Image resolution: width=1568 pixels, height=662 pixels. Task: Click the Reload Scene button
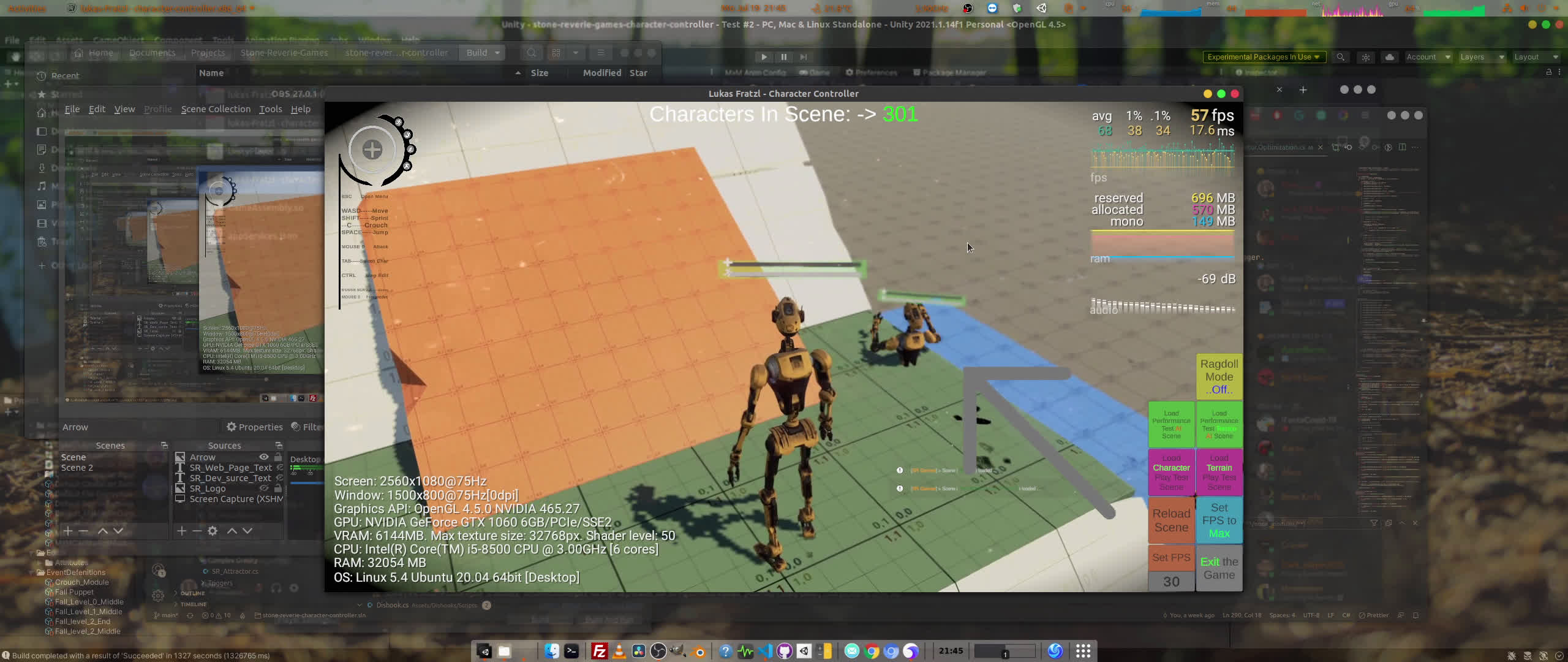coord(1171,520)
